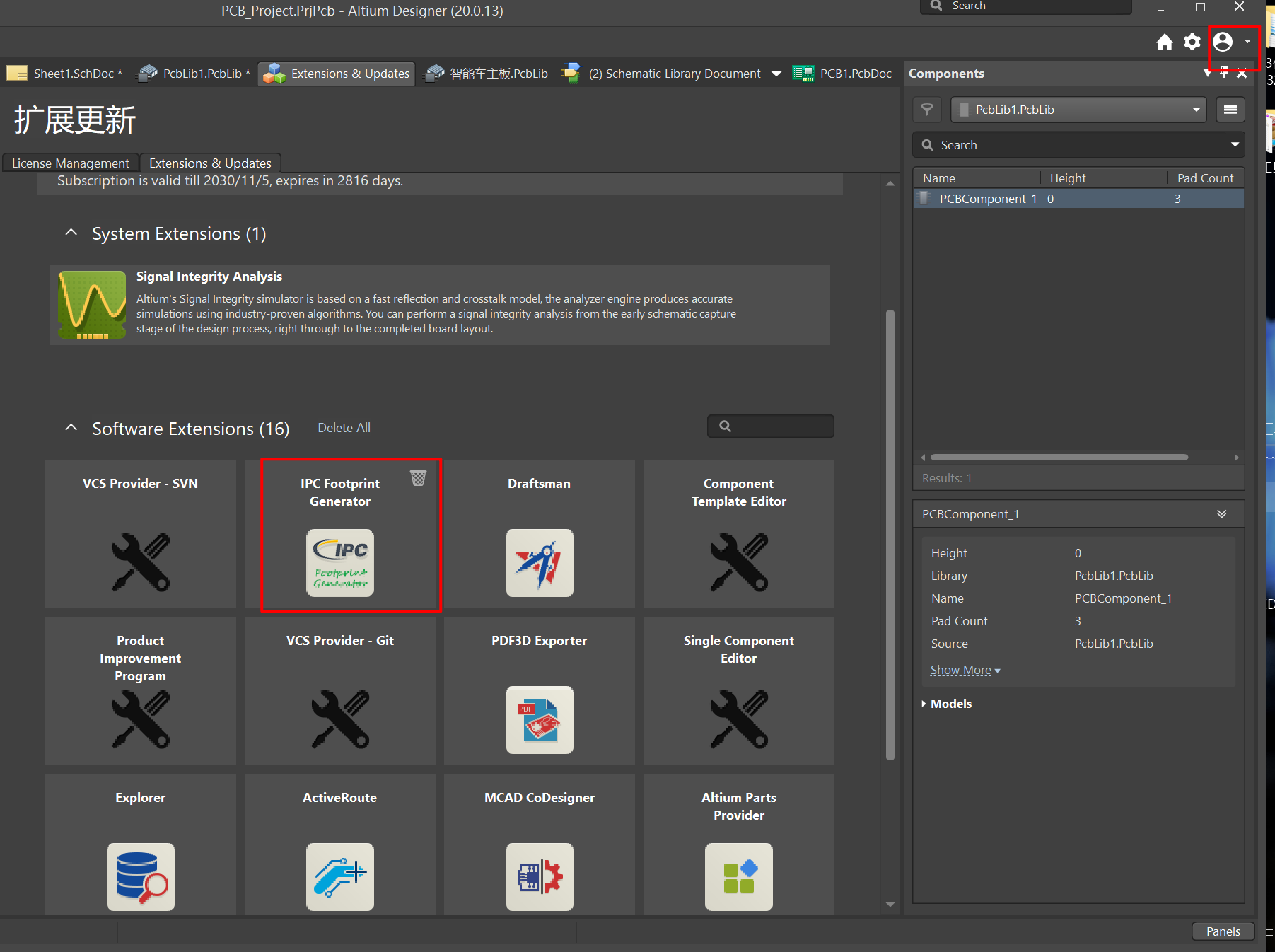Collapse the System Extensions section
Screen dimensions: 1275x952
pyautogui.click(x=71, y=233)
